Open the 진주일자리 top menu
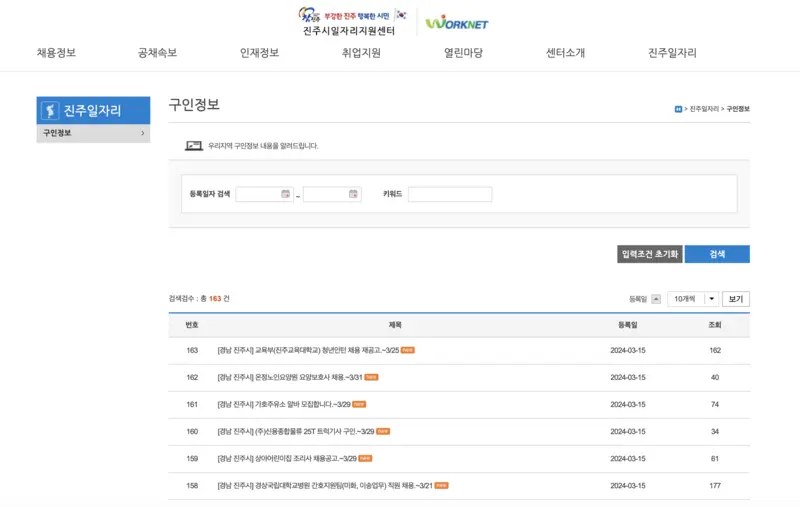 tap(672, 53)
